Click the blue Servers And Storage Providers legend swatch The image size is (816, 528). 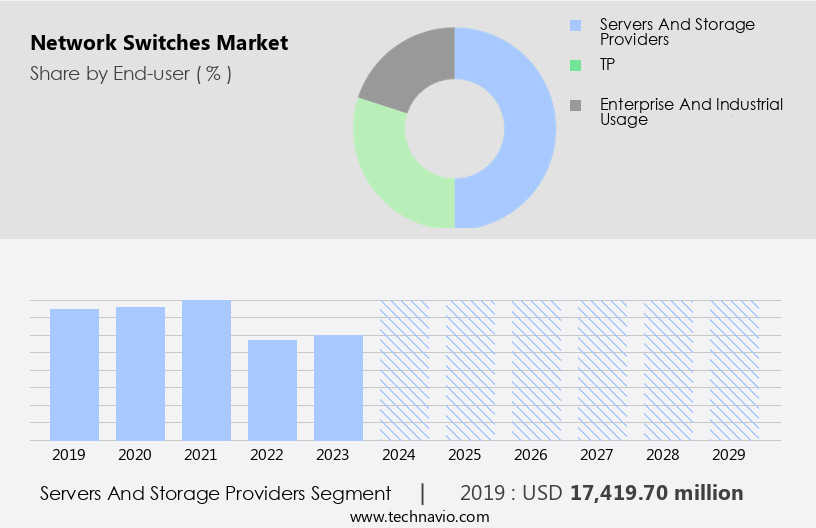(574, 25)
